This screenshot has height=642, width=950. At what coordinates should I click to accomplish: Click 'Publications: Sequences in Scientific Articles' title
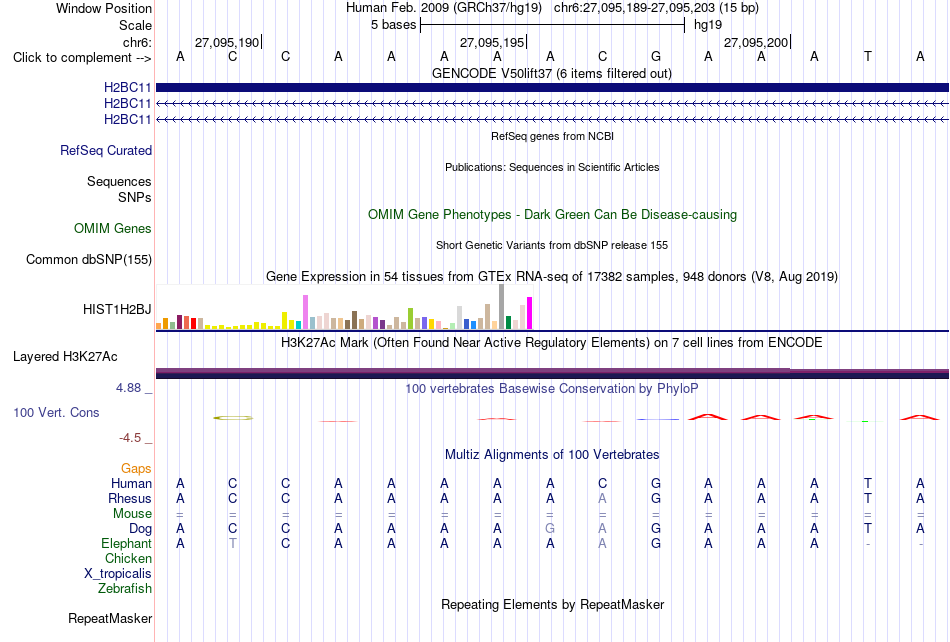pyautogui.click(x=552, y=167)
